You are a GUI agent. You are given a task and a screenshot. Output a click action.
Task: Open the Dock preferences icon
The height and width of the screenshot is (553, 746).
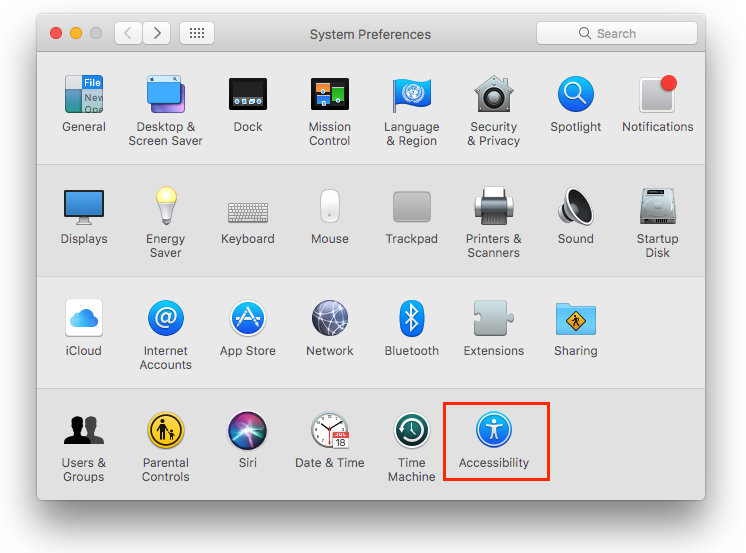click(248, 94)
